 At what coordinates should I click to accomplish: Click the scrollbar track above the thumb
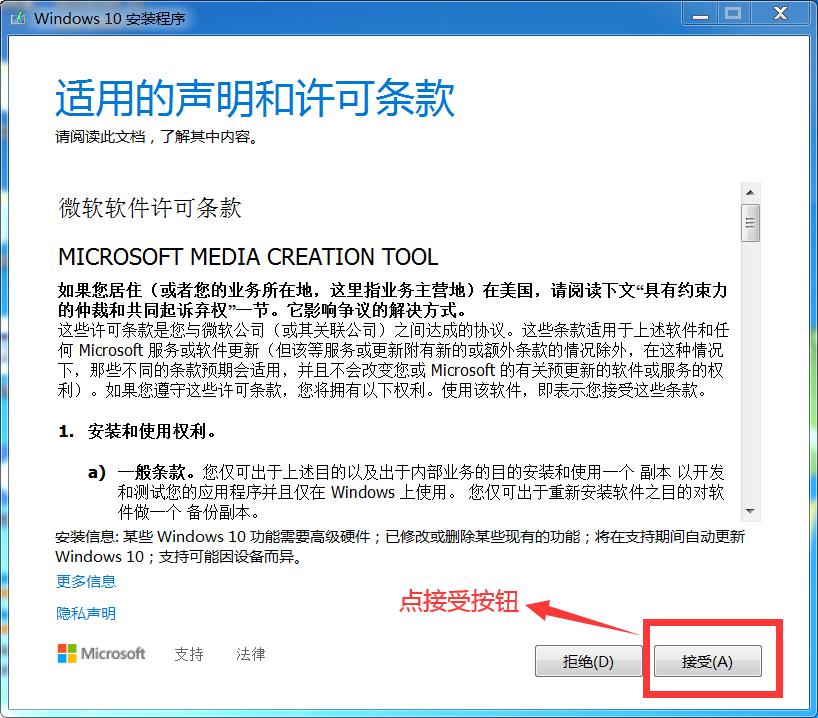click(749, 204)
